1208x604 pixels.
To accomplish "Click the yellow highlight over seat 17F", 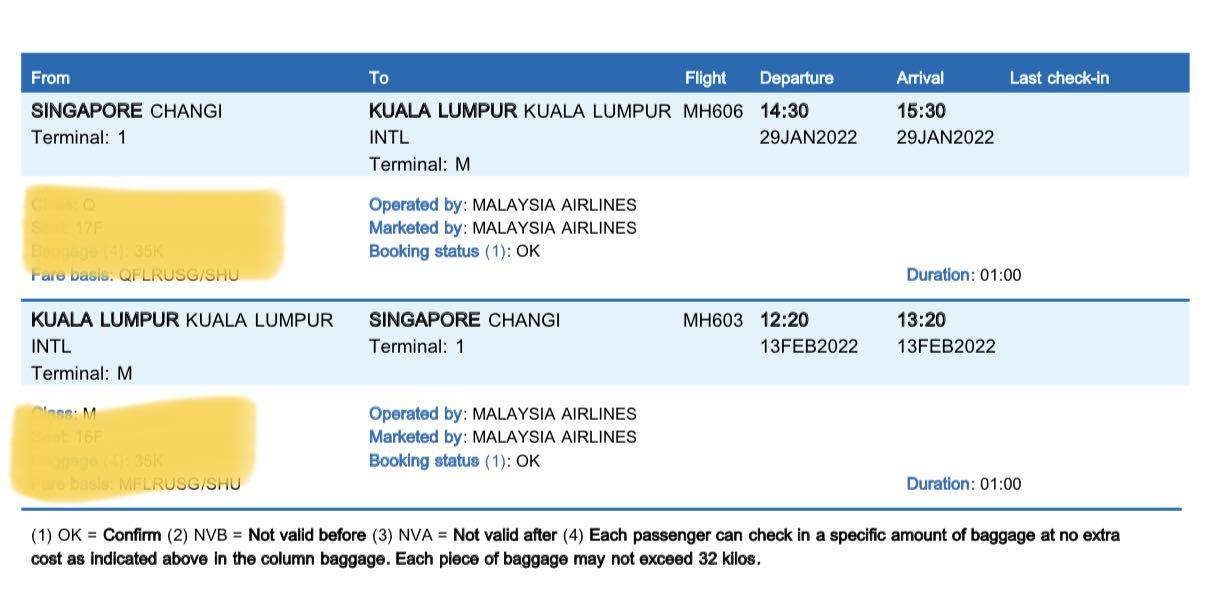I will tap(90, 228).
